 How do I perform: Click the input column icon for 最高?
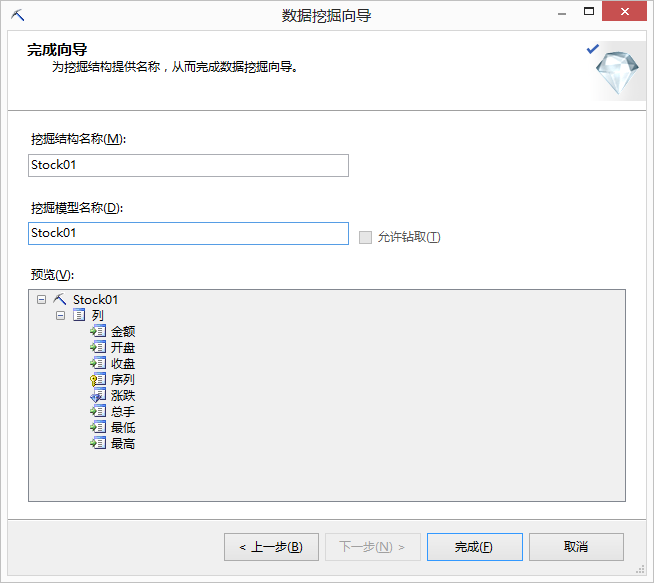click(98, 443)
